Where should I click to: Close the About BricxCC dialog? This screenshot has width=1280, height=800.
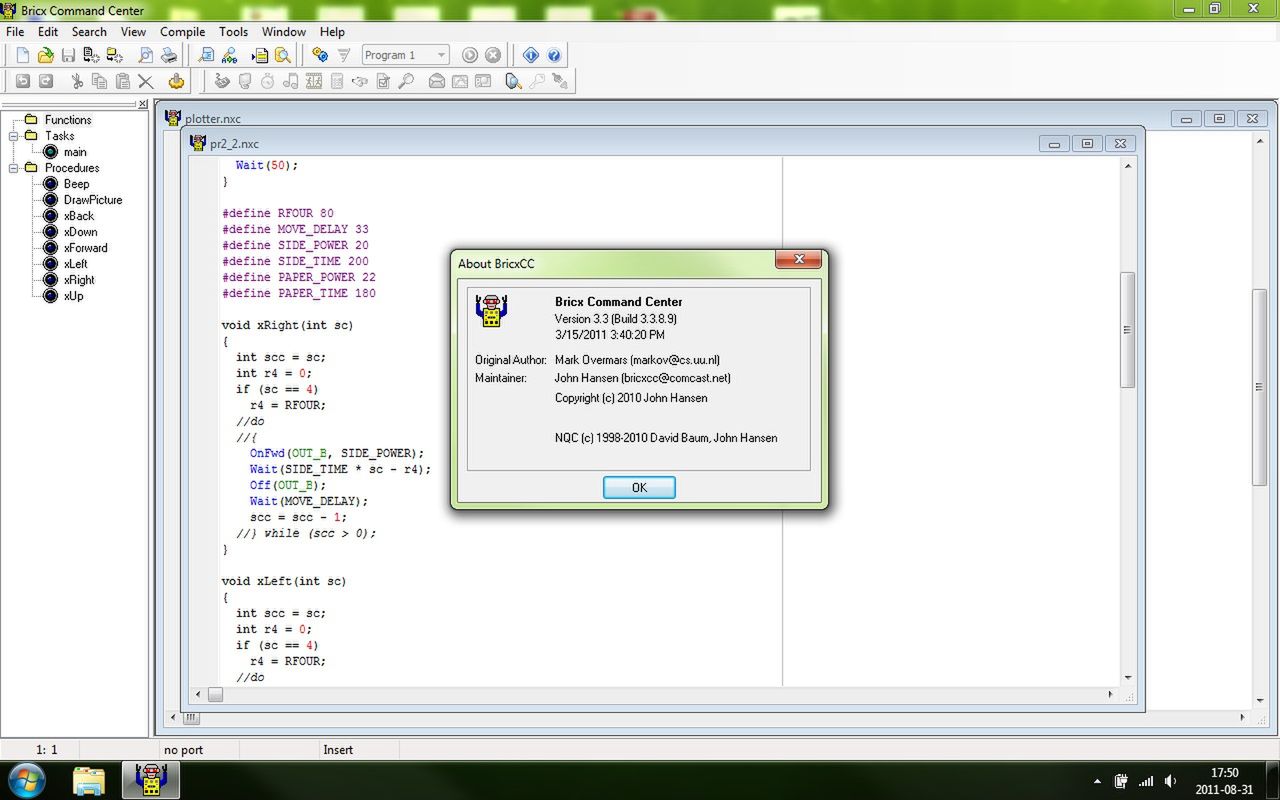click(x=799, y=260)
